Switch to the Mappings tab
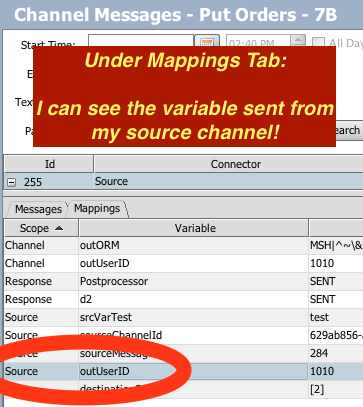 (x=97, y=209)
